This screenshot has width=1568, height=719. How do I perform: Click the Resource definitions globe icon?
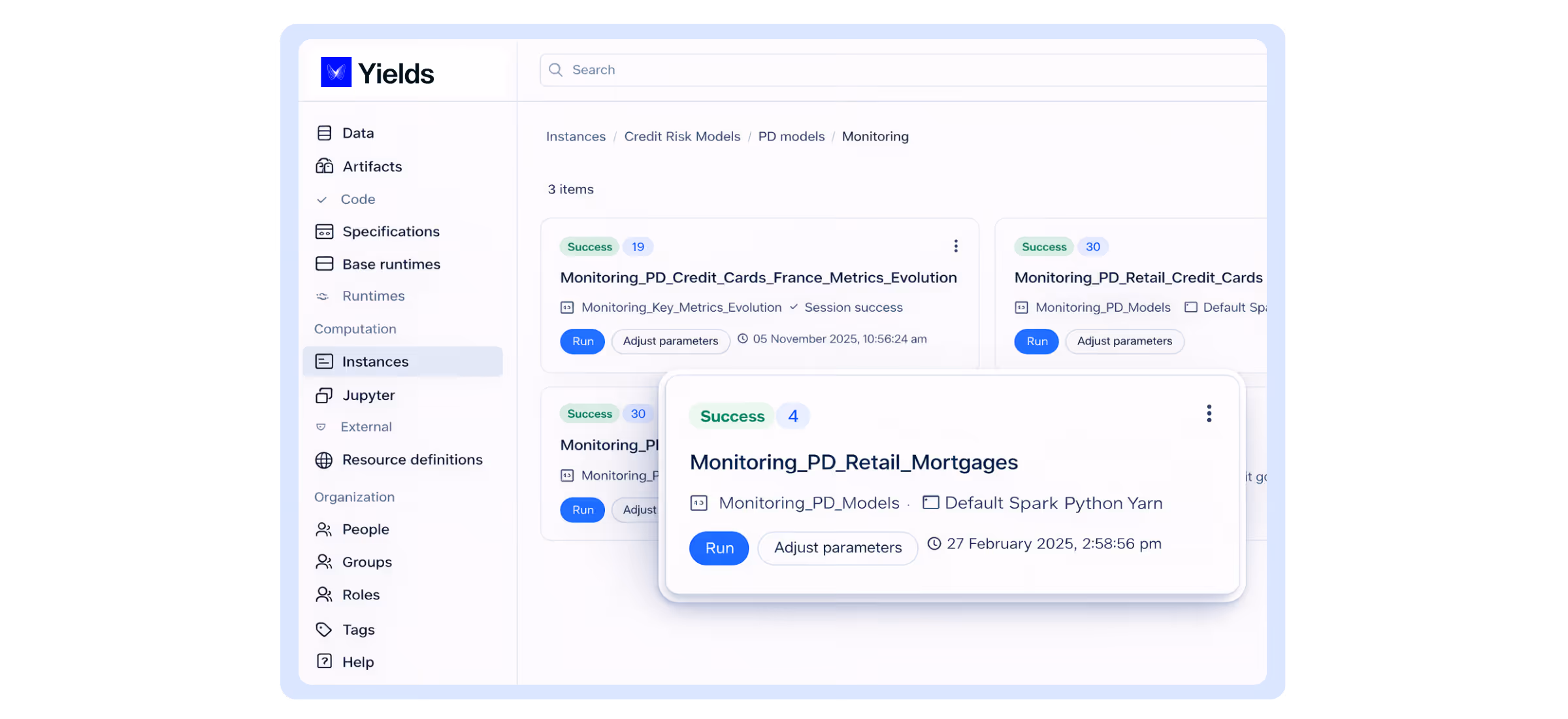[x=325, y=460]
